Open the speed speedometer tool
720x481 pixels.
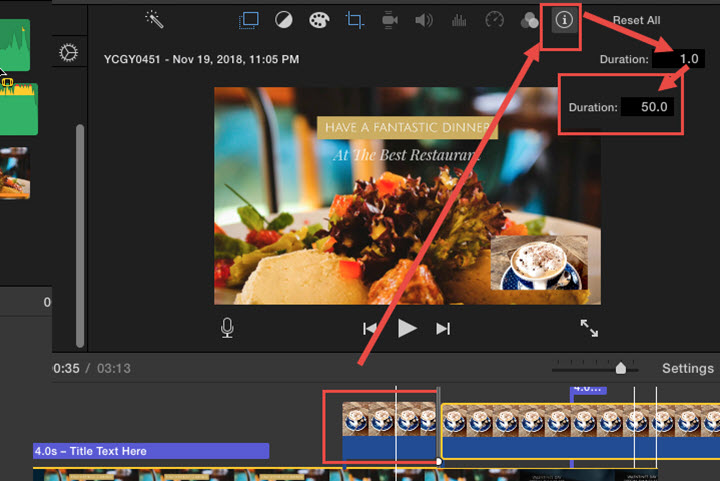494,19
